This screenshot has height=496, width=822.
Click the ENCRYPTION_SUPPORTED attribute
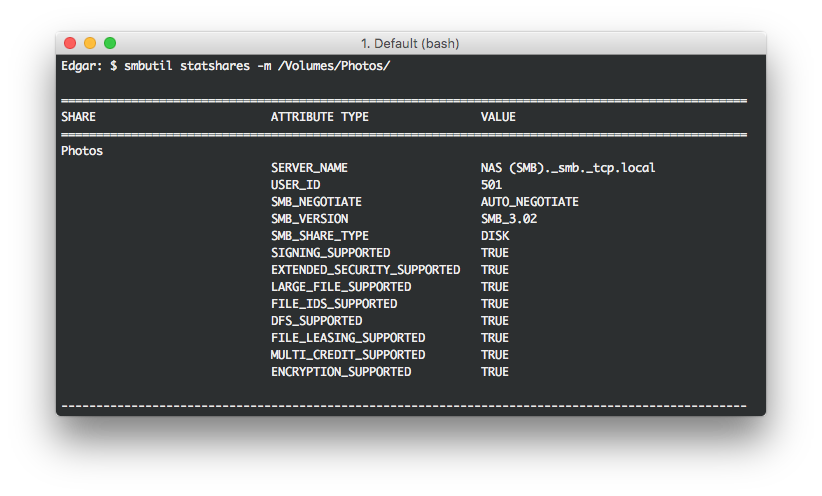[341, 372]
